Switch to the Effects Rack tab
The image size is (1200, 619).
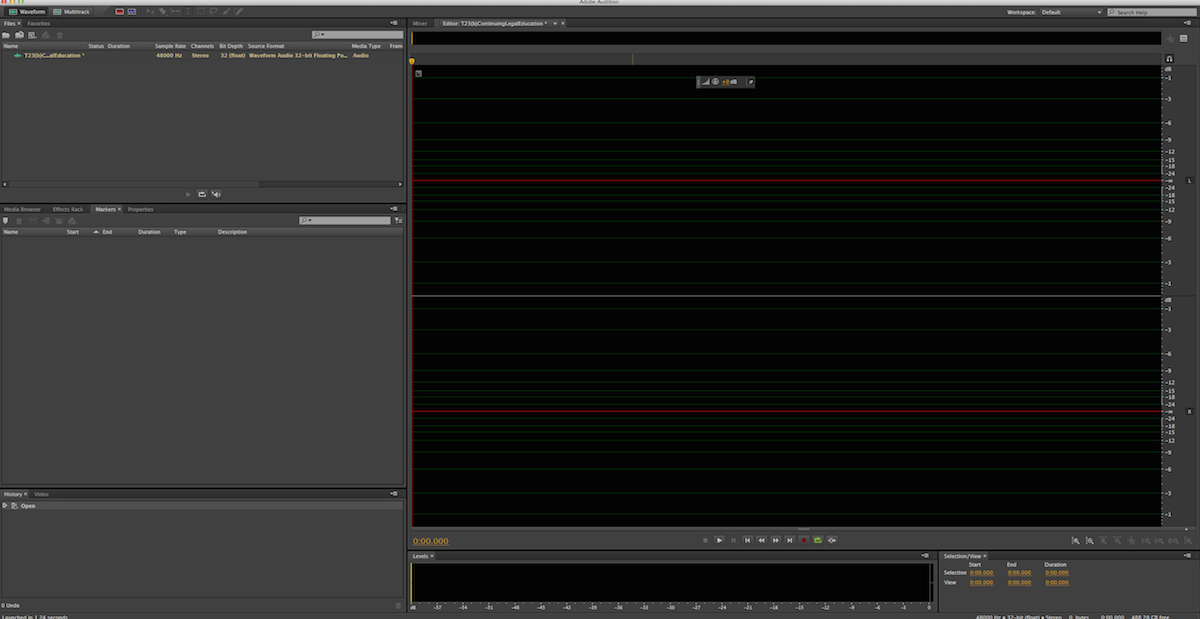[68, 209]
